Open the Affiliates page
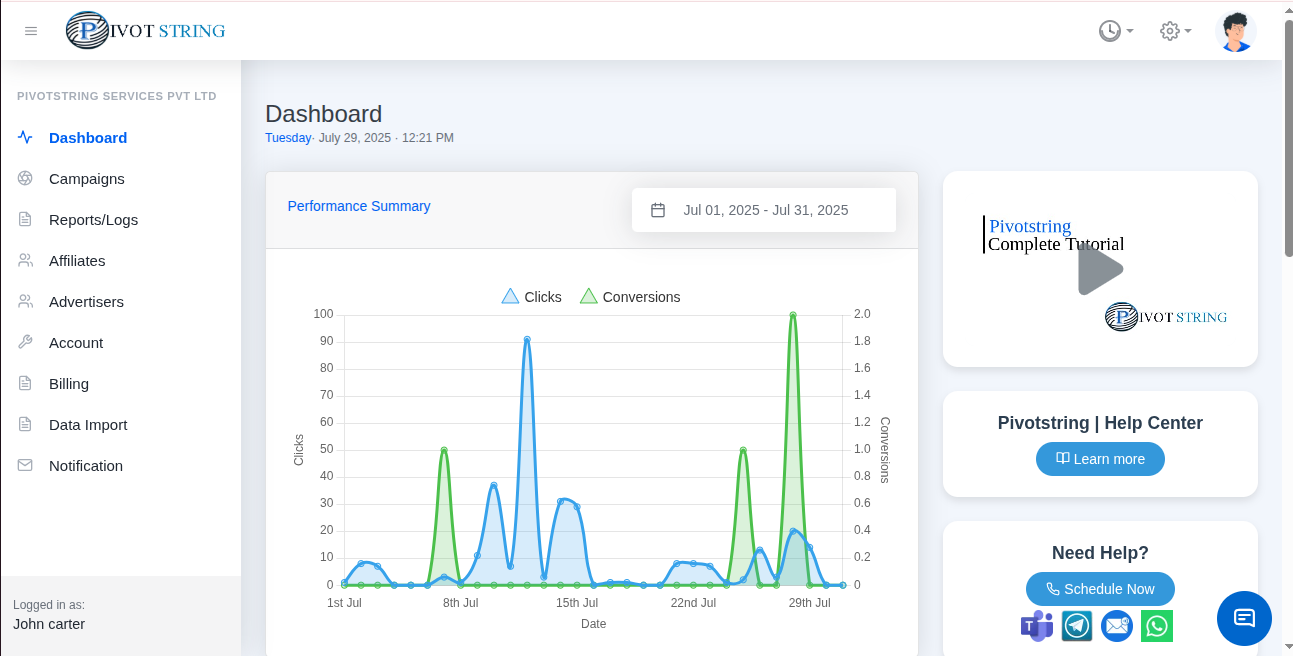 [x=77, y=261]
